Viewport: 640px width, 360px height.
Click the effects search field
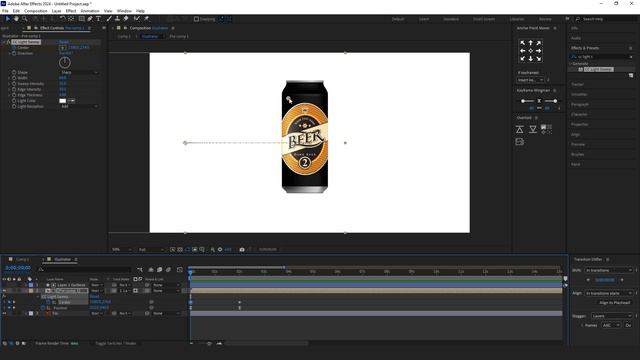pos(602,57)
